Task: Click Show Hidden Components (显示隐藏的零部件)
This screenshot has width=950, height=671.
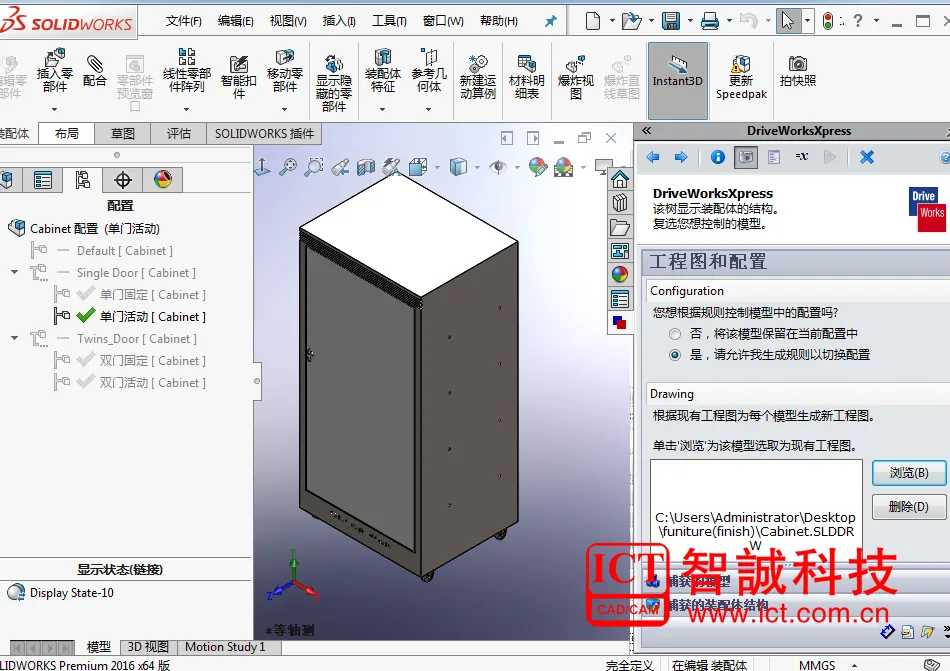Action: tap(334, 83)
